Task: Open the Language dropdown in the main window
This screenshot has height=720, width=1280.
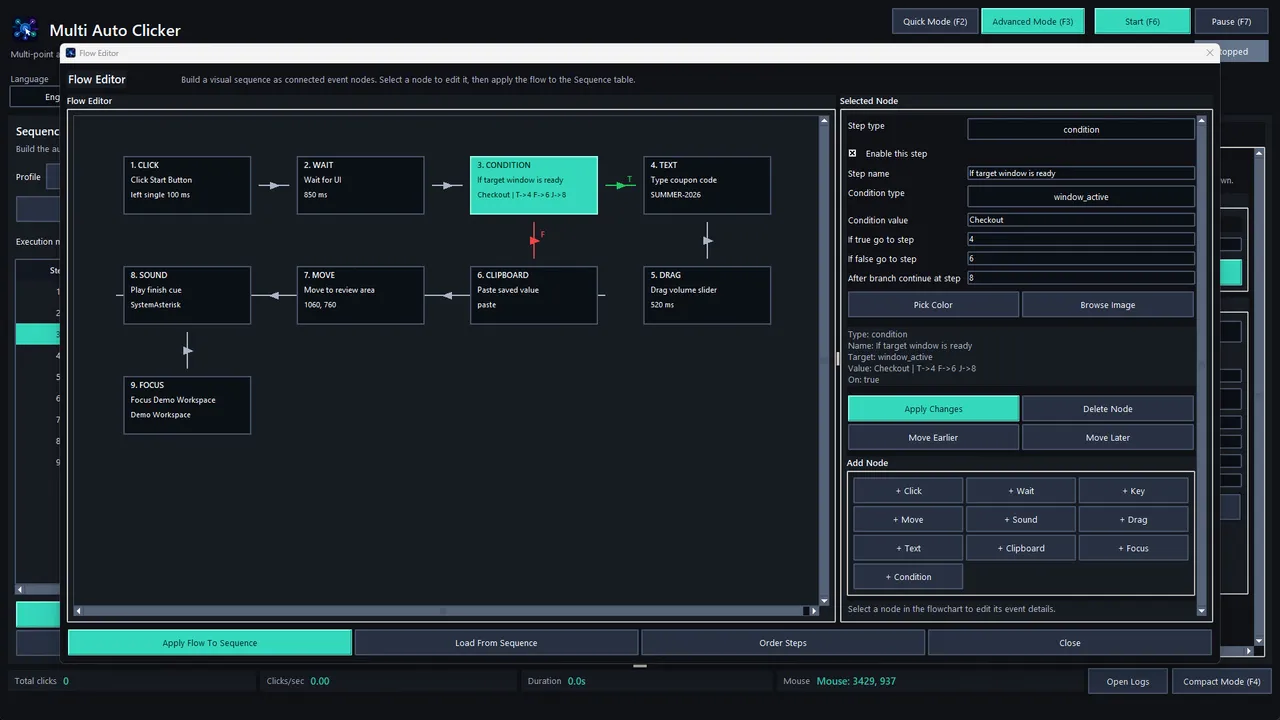Action: click(35, 97)
